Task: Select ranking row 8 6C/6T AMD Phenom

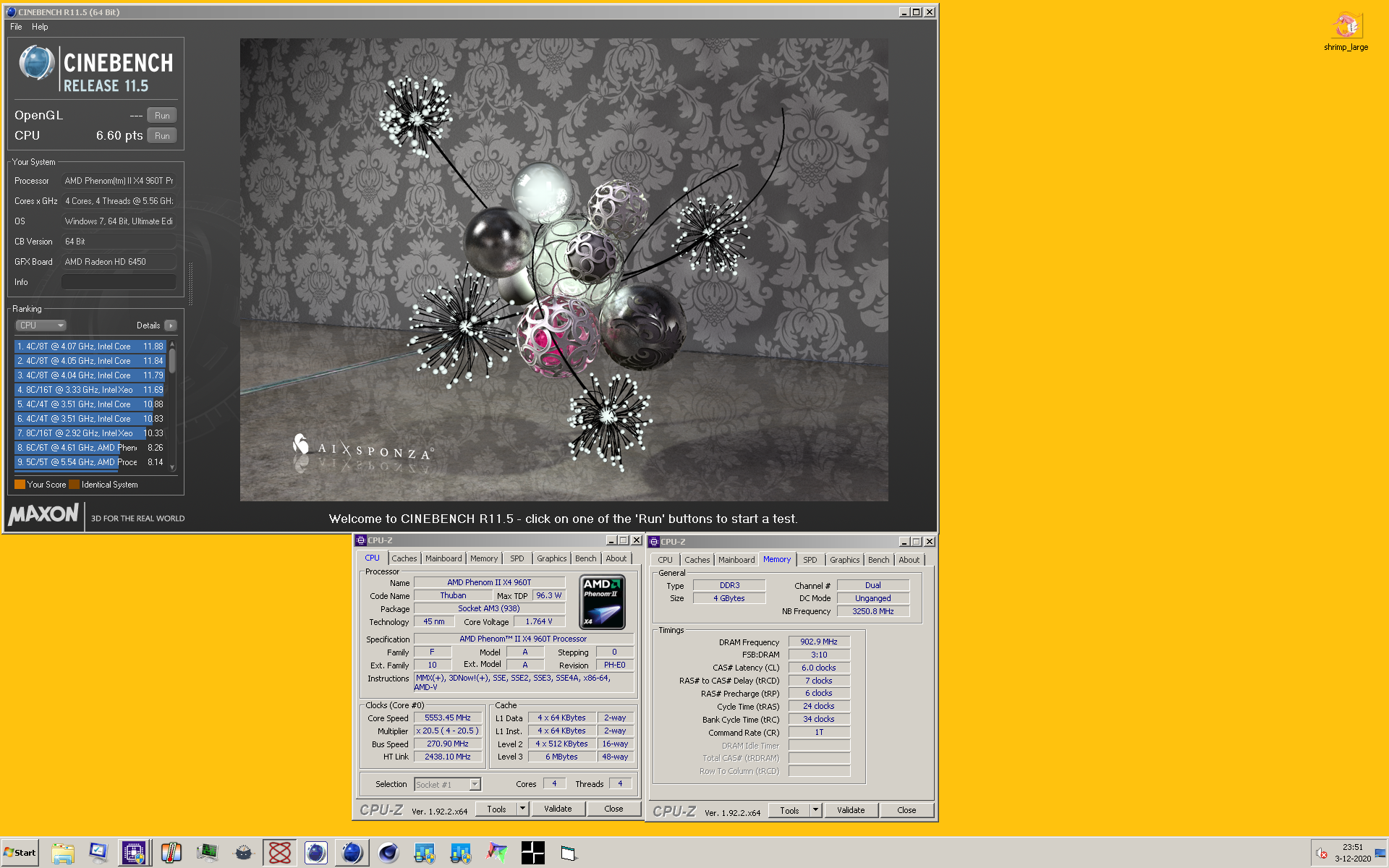Action: coord(90,448)
